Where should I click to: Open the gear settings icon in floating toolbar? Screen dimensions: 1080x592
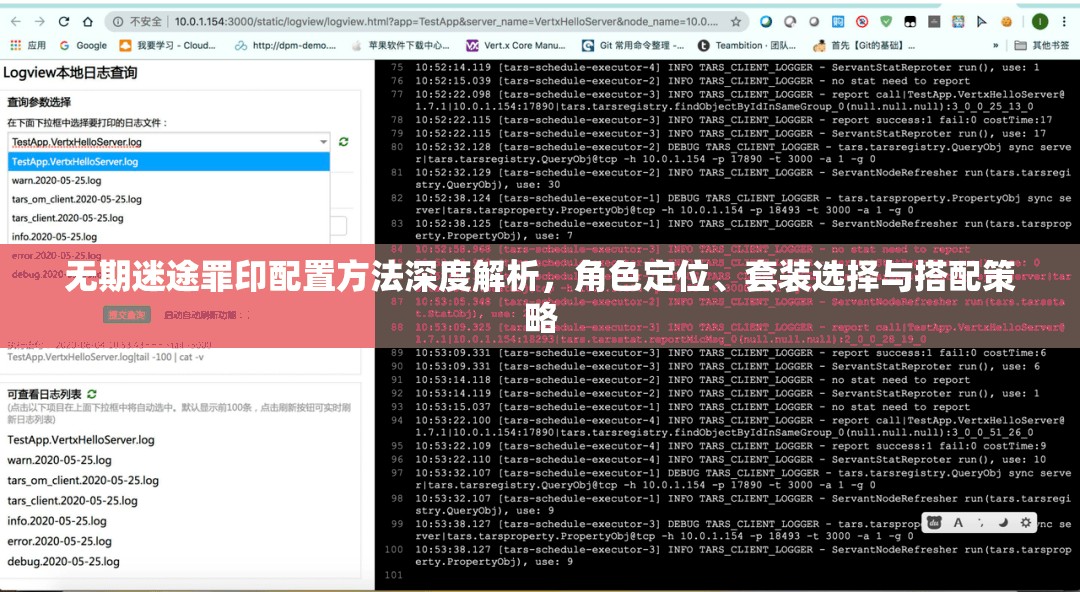point(1026,522)
